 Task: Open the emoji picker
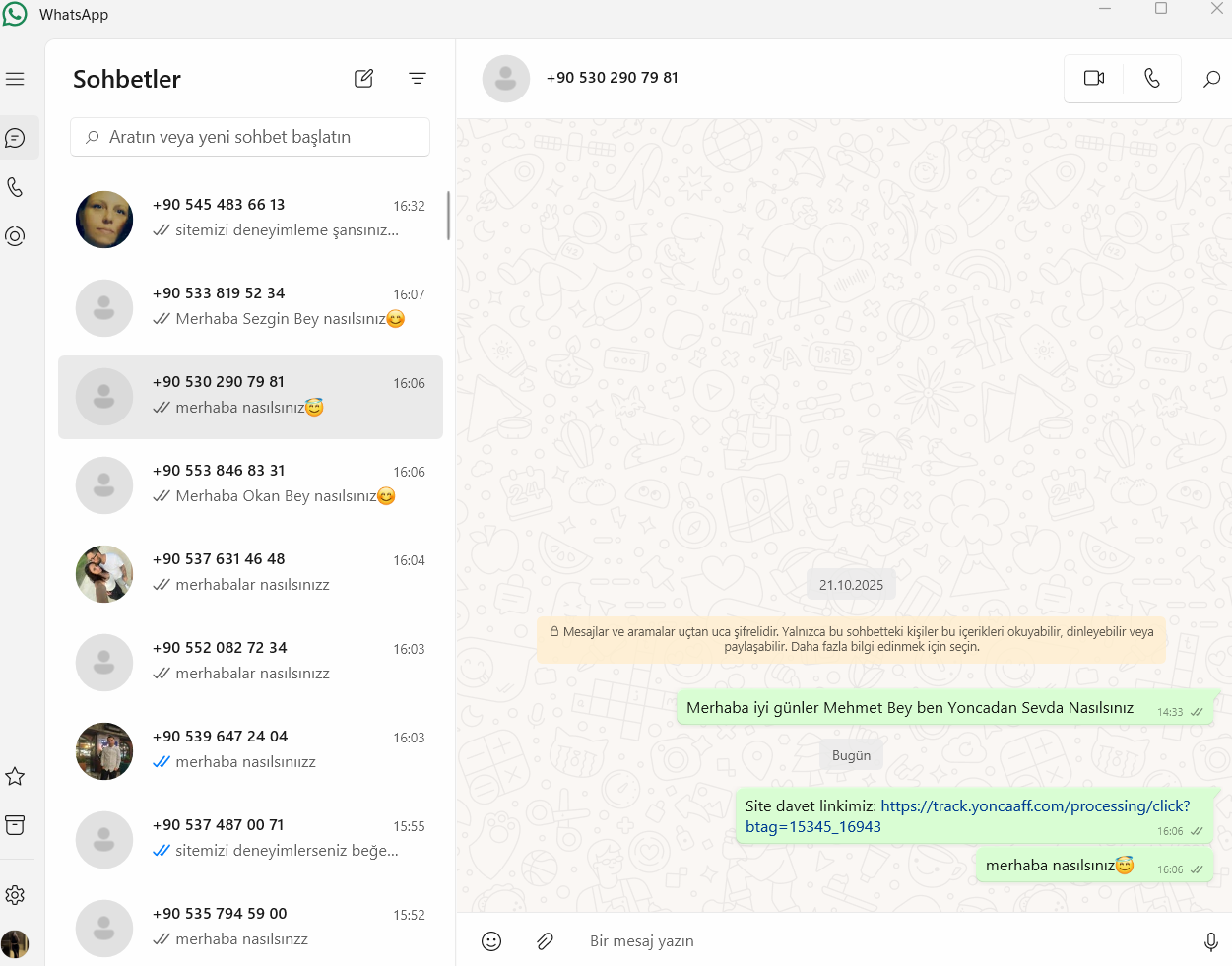(x=491, y=941)
